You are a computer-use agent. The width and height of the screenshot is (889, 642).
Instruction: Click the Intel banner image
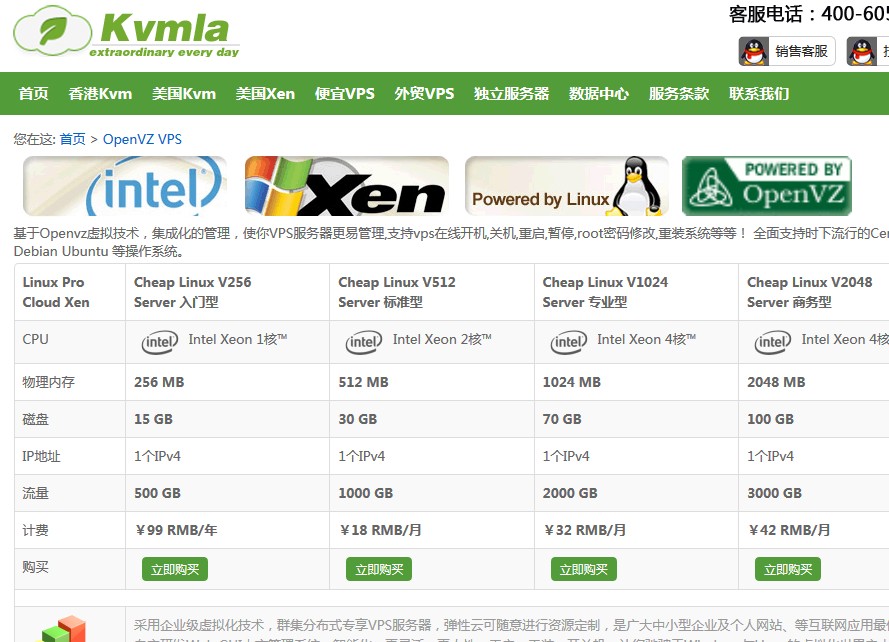[x=125, y=186]
